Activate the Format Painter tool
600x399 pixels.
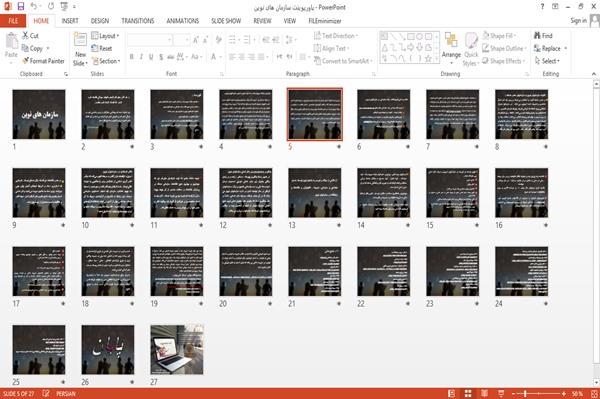tap(43, 61)
